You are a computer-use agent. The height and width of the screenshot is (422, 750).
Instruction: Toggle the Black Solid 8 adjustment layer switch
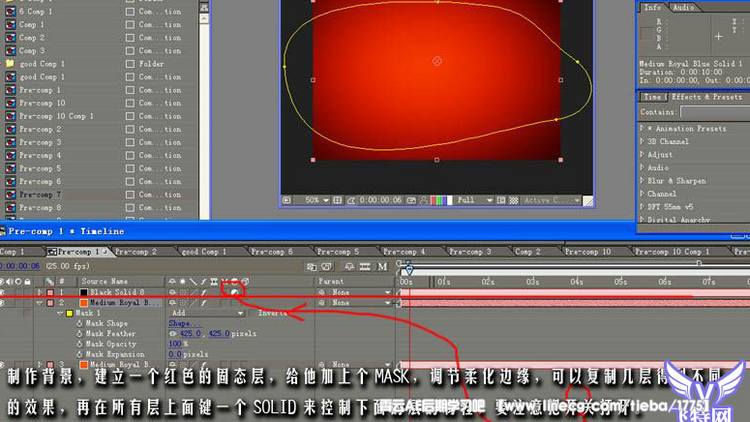(x=235, y=292)
